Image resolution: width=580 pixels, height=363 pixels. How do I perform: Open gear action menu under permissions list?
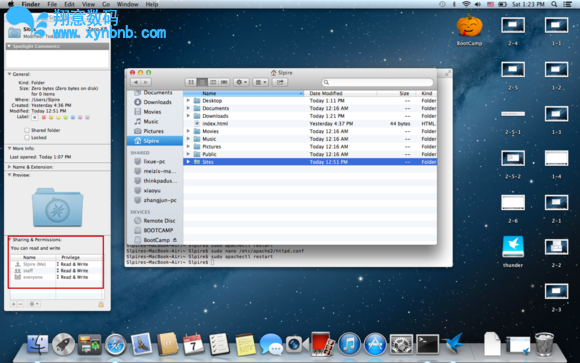(x=34, y=304)
